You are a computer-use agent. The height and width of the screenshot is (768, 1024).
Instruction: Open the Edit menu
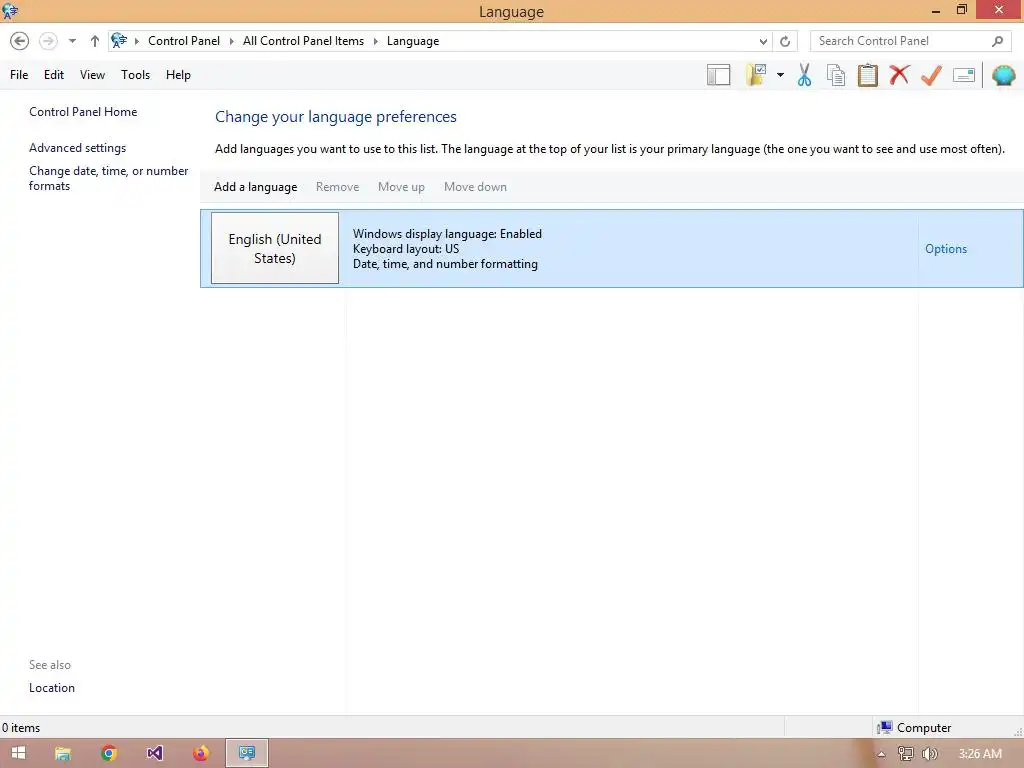pos(54,75)
